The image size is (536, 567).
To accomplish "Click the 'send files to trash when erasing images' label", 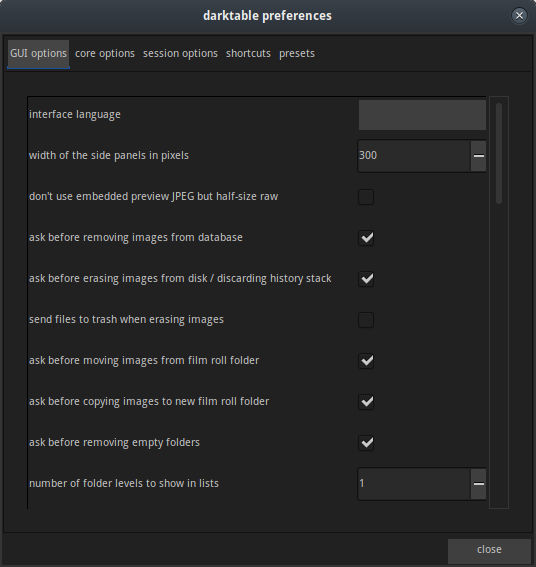I will [126, 320].
